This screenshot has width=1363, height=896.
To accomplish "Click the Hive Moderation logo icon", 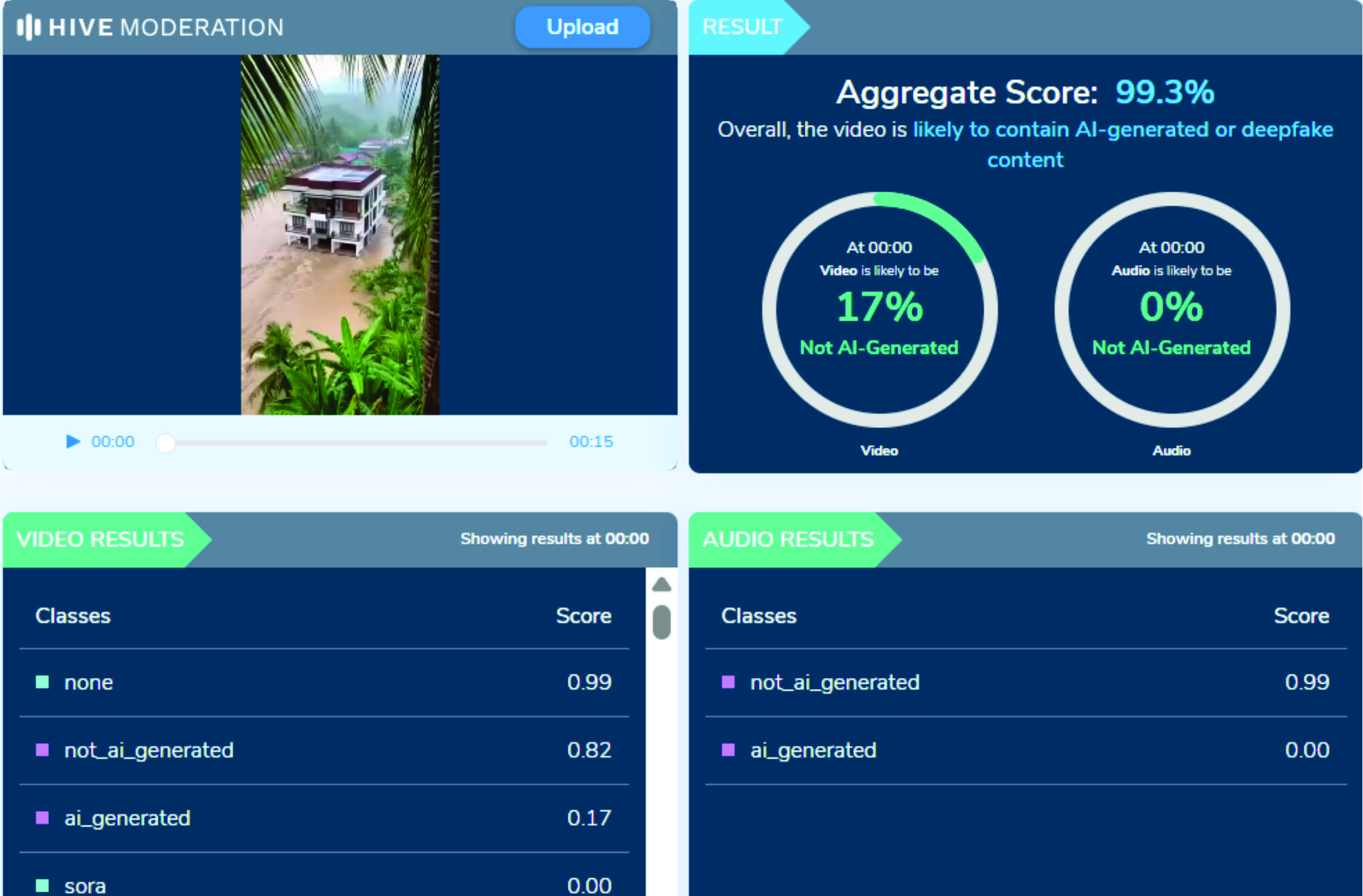I will click(29, 27).
